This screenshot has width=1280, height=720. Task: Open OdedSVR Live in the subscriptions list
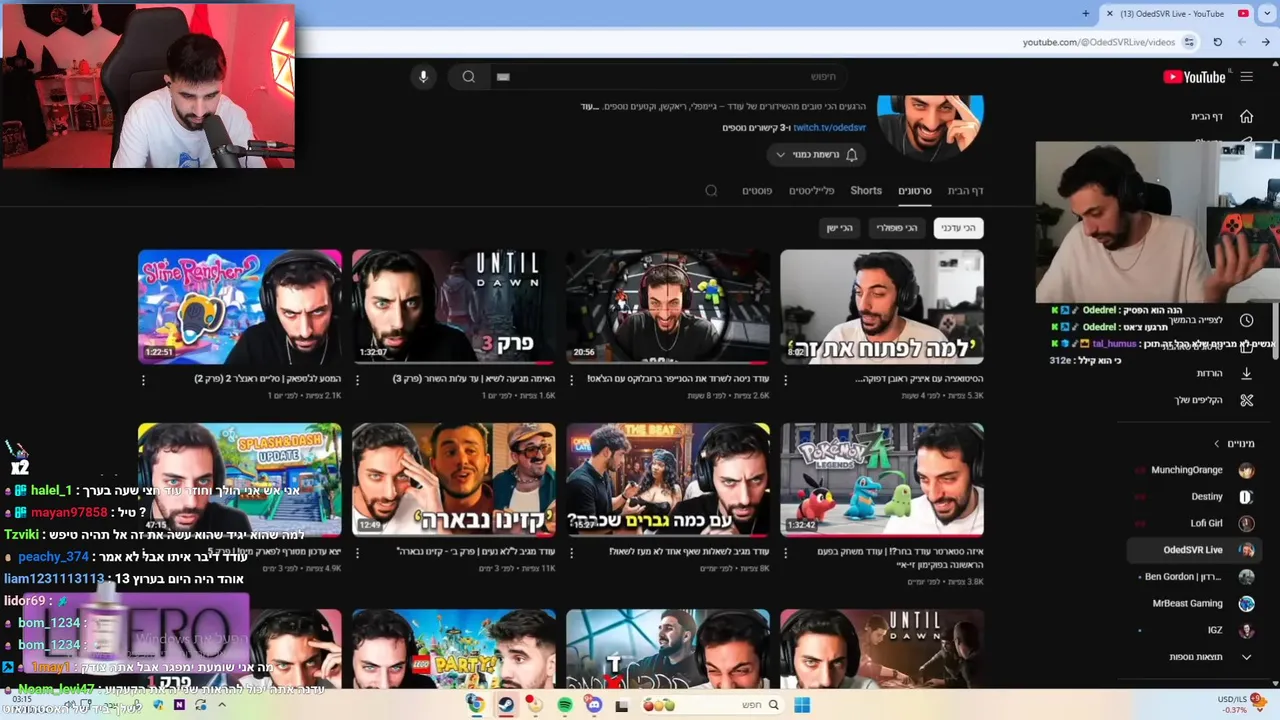coord(1195,550)
